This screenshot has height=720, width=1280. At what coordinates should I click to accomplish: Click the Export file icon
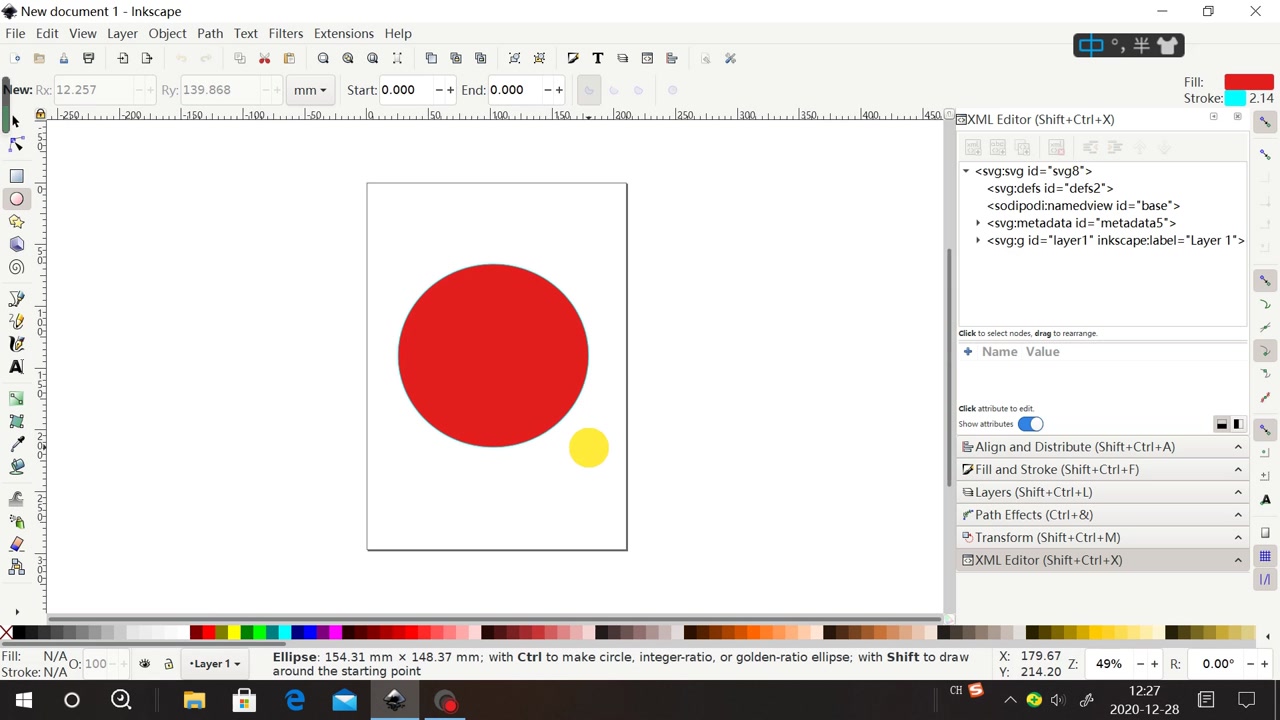(x=147, y=59)
